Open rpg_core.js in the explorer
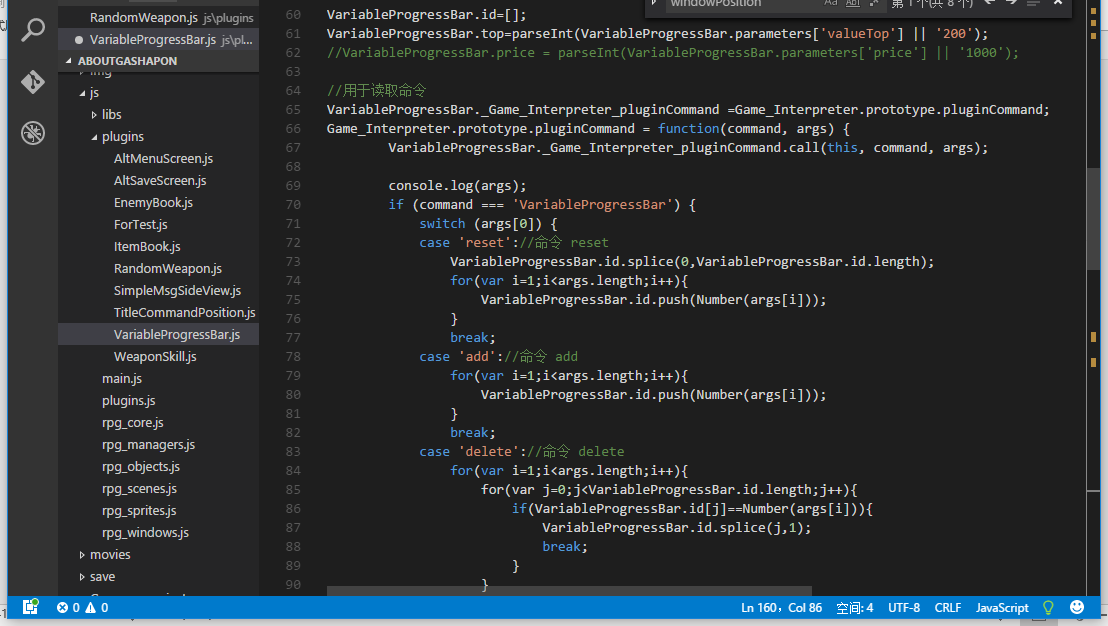This screenshot has width=1108, height=626. [x=133, y=423]
